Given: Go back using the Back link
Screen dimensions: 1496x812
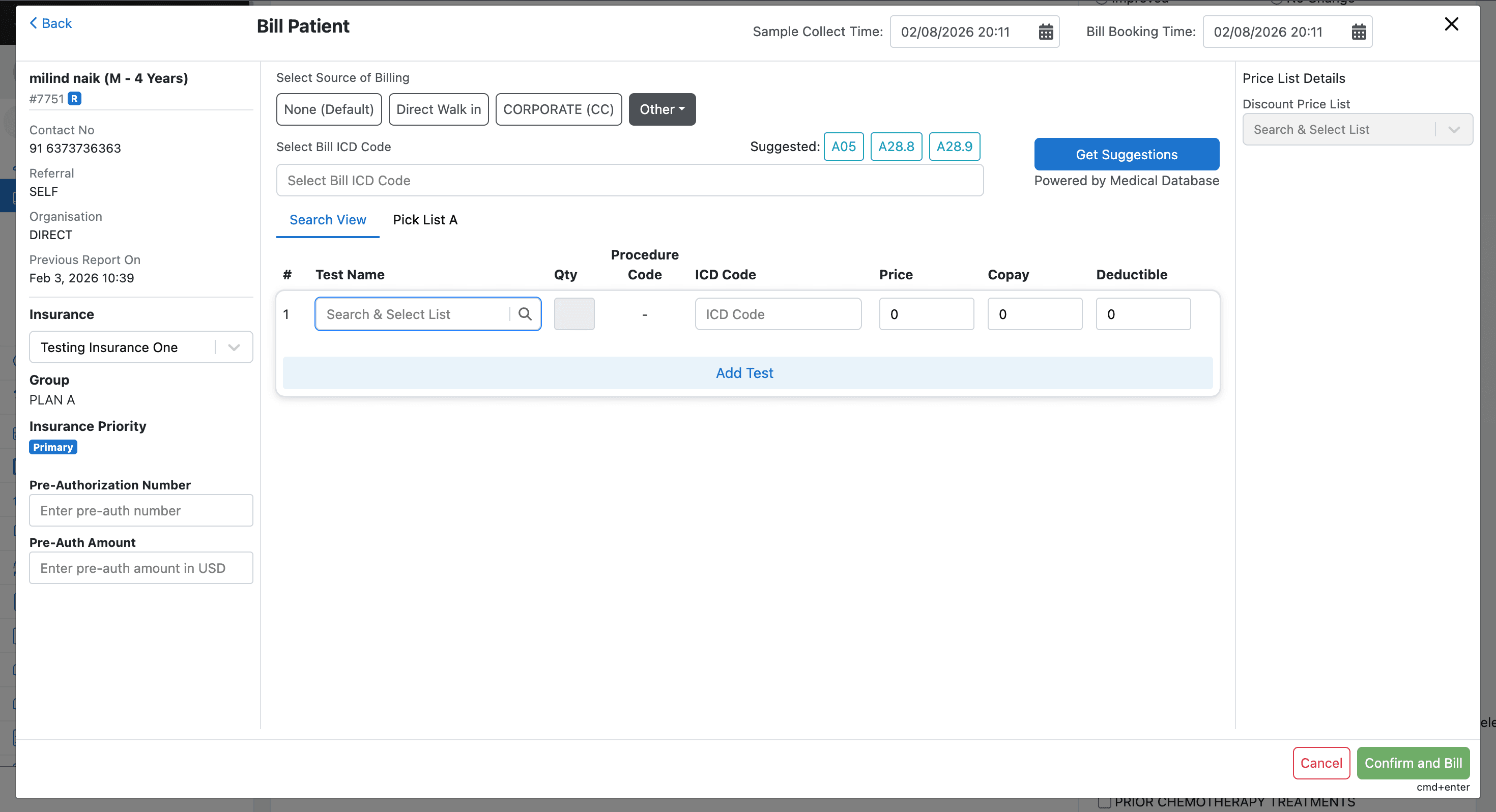Looking at the screenshot, I should point(50,23).
